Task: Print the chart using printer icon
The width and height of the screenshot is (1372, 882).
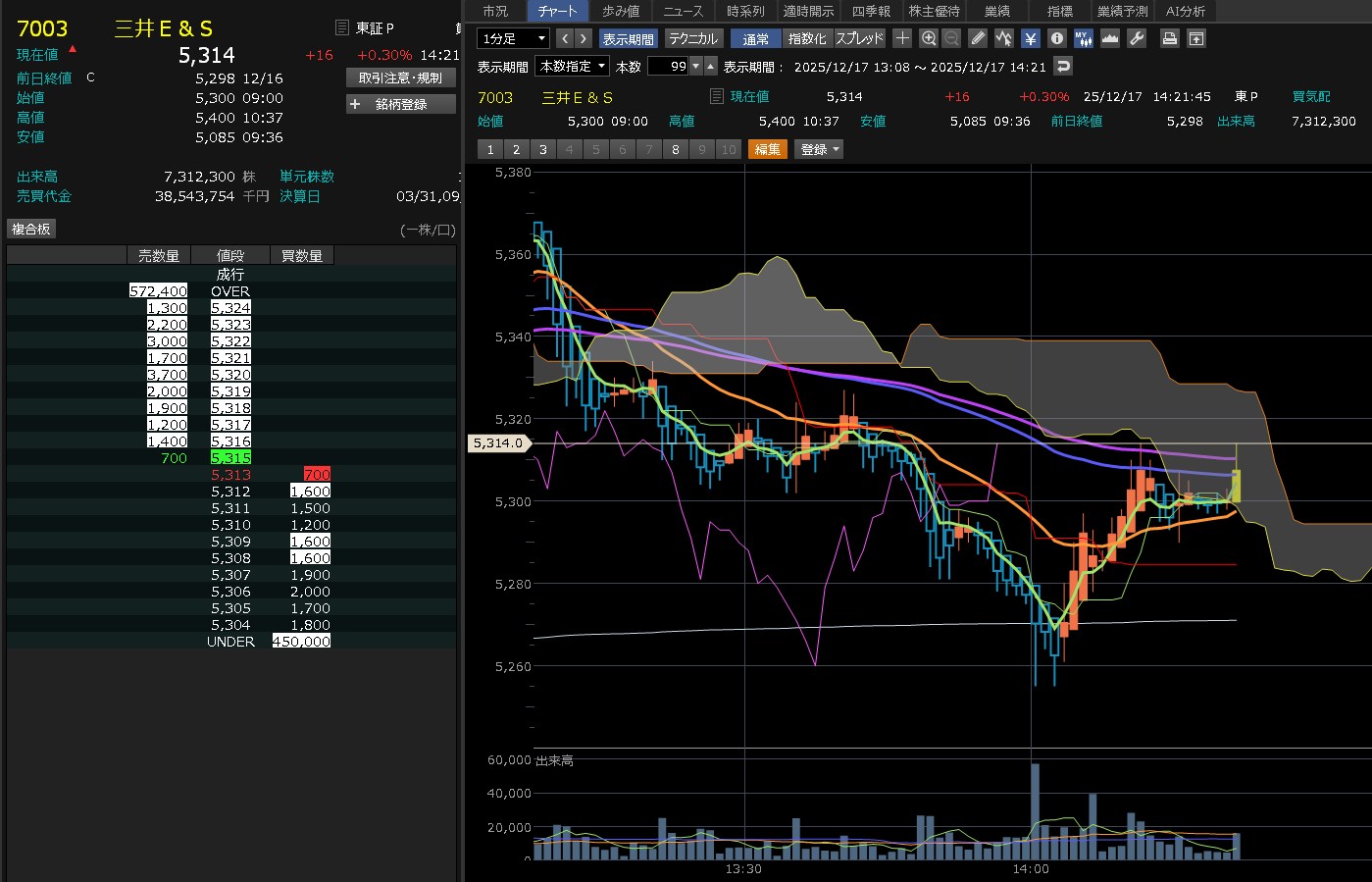Action: tap(1169, 38)
